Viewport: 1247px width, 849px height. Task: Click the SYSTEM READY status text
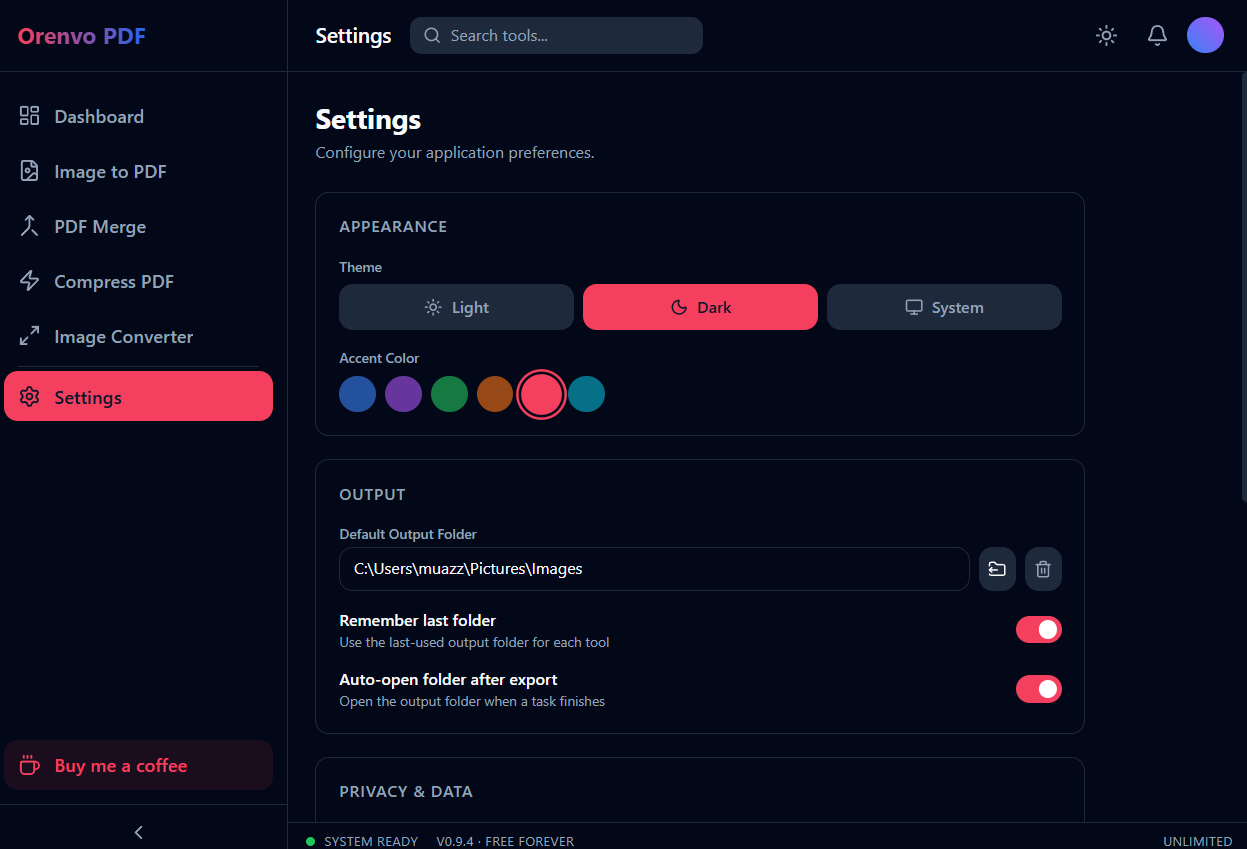(x=371, y=841)
